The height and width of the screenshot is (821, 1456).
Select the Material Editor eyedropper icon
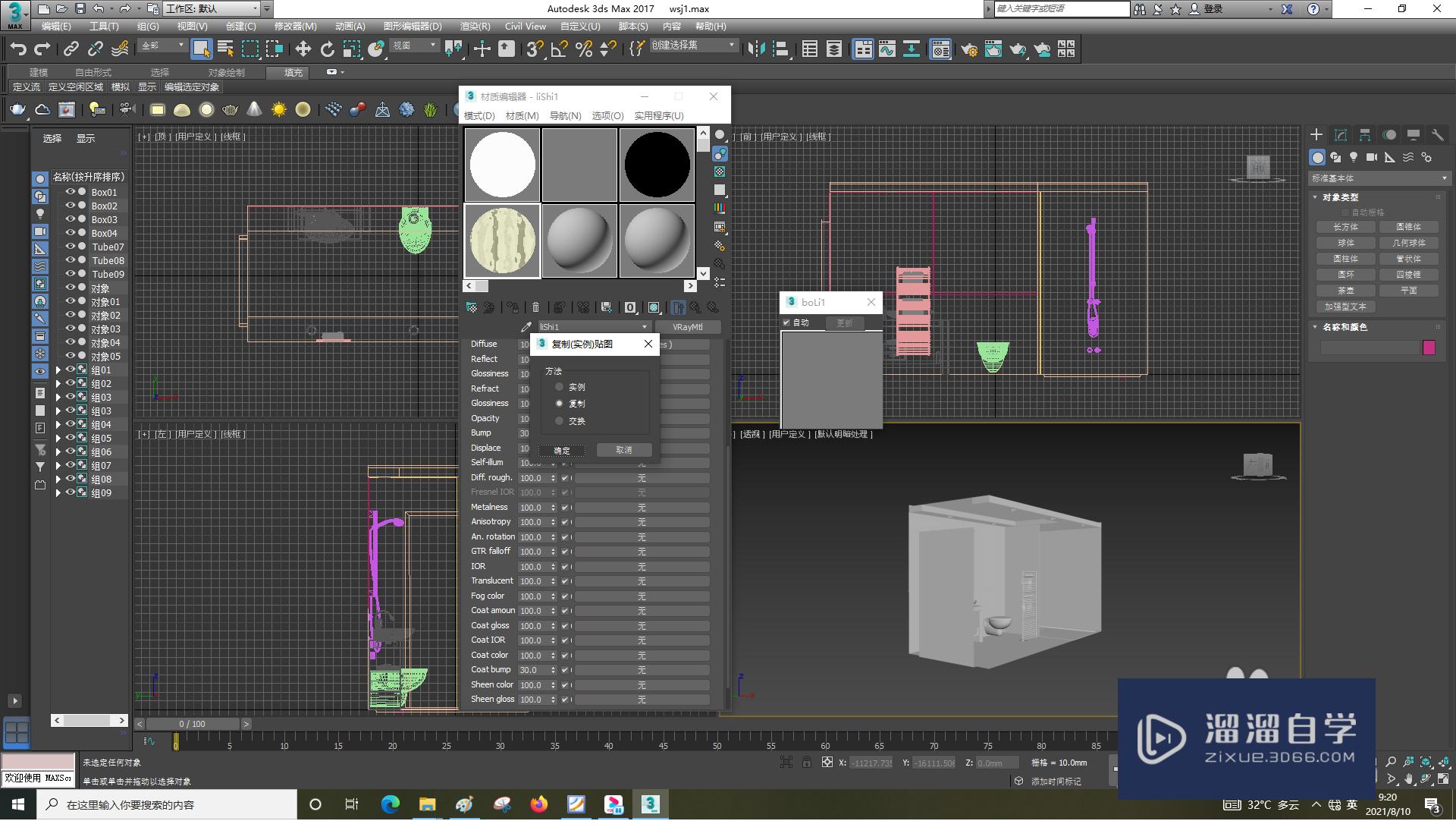[527, 327]
